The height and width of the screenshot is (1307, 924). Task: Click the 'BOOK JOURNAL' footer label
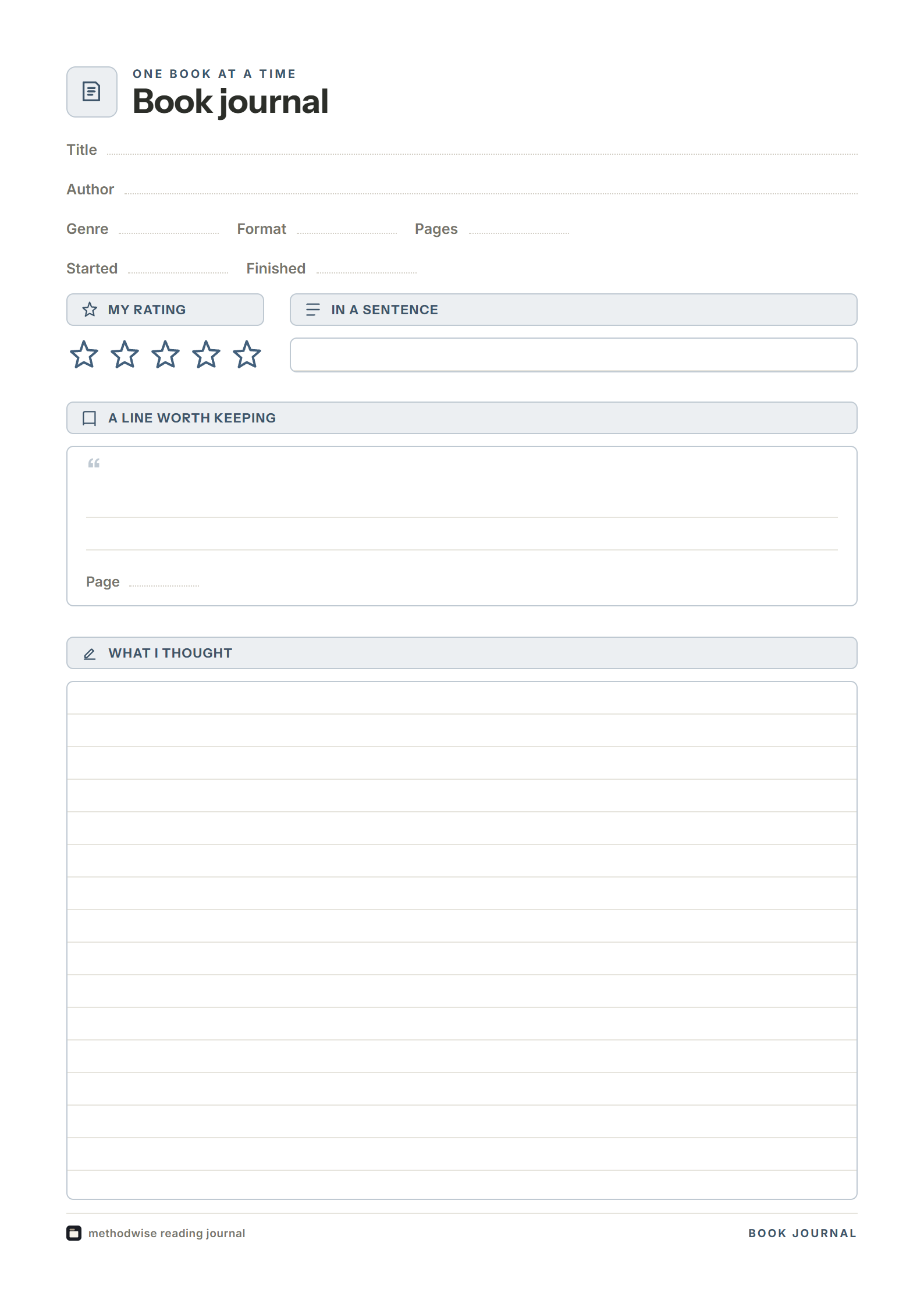[802, 1233]
